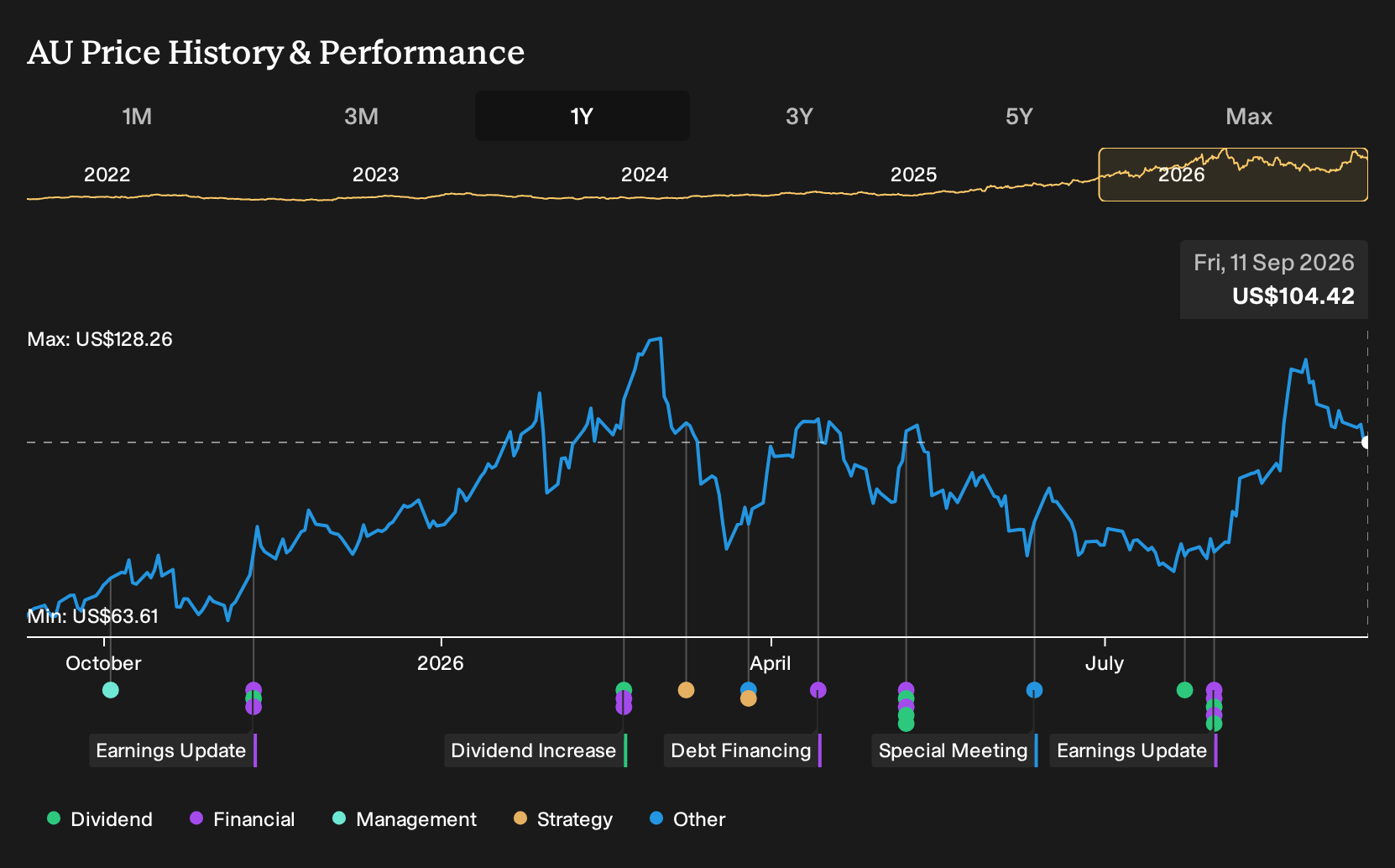
Task: Click the orange Strategy dot under April
Action: point(749,698)
